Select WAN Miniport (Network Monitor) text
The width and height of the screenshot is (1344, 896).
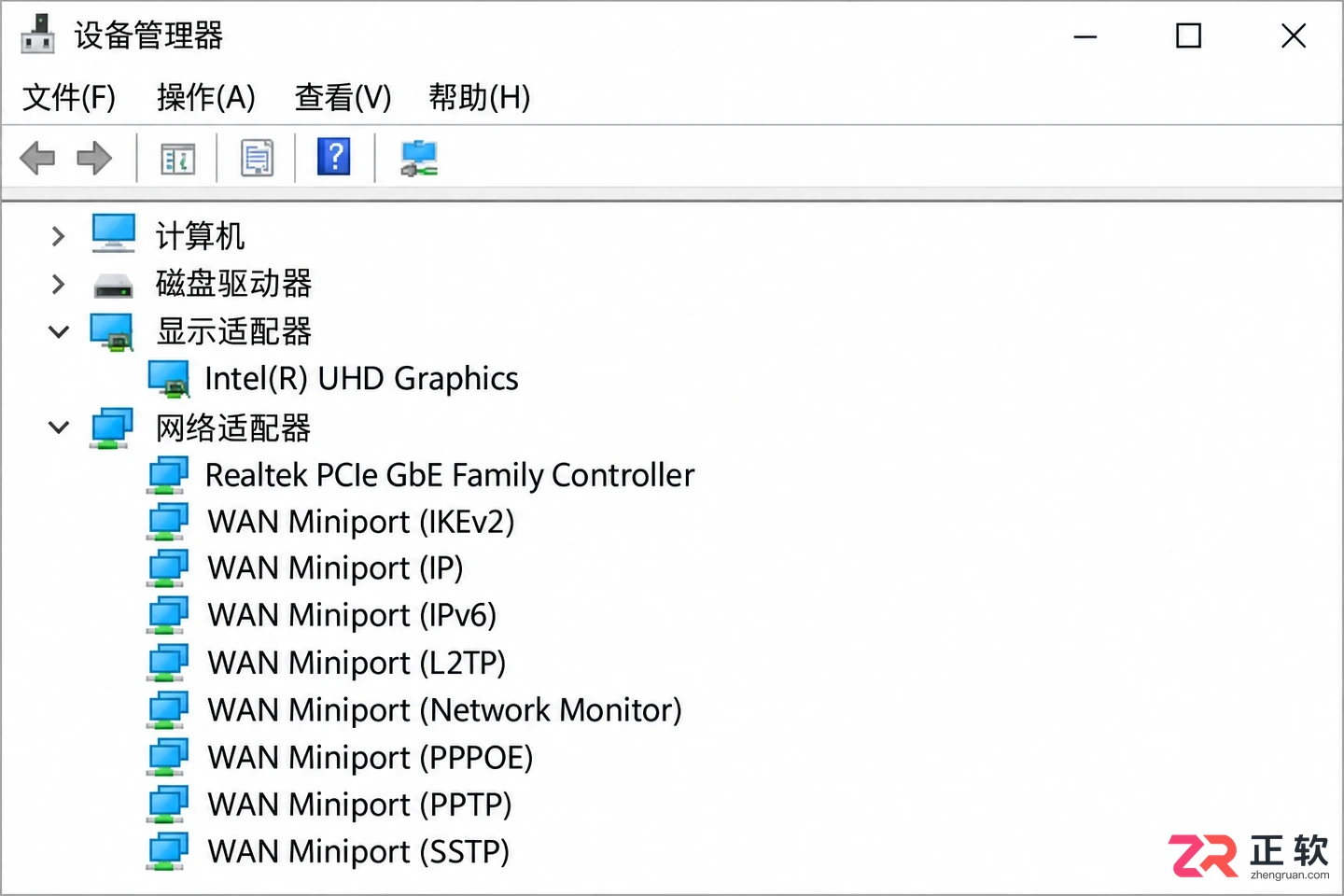(444, 710)
